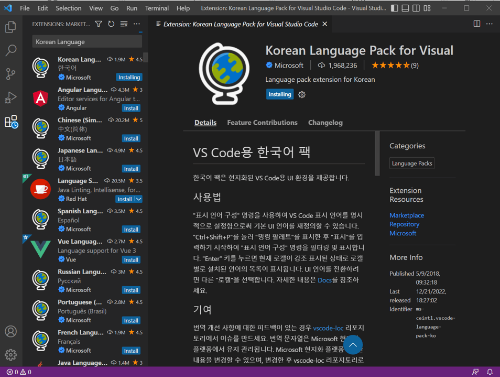Switch to the Feature Contributions tab

tap(262, 123)
